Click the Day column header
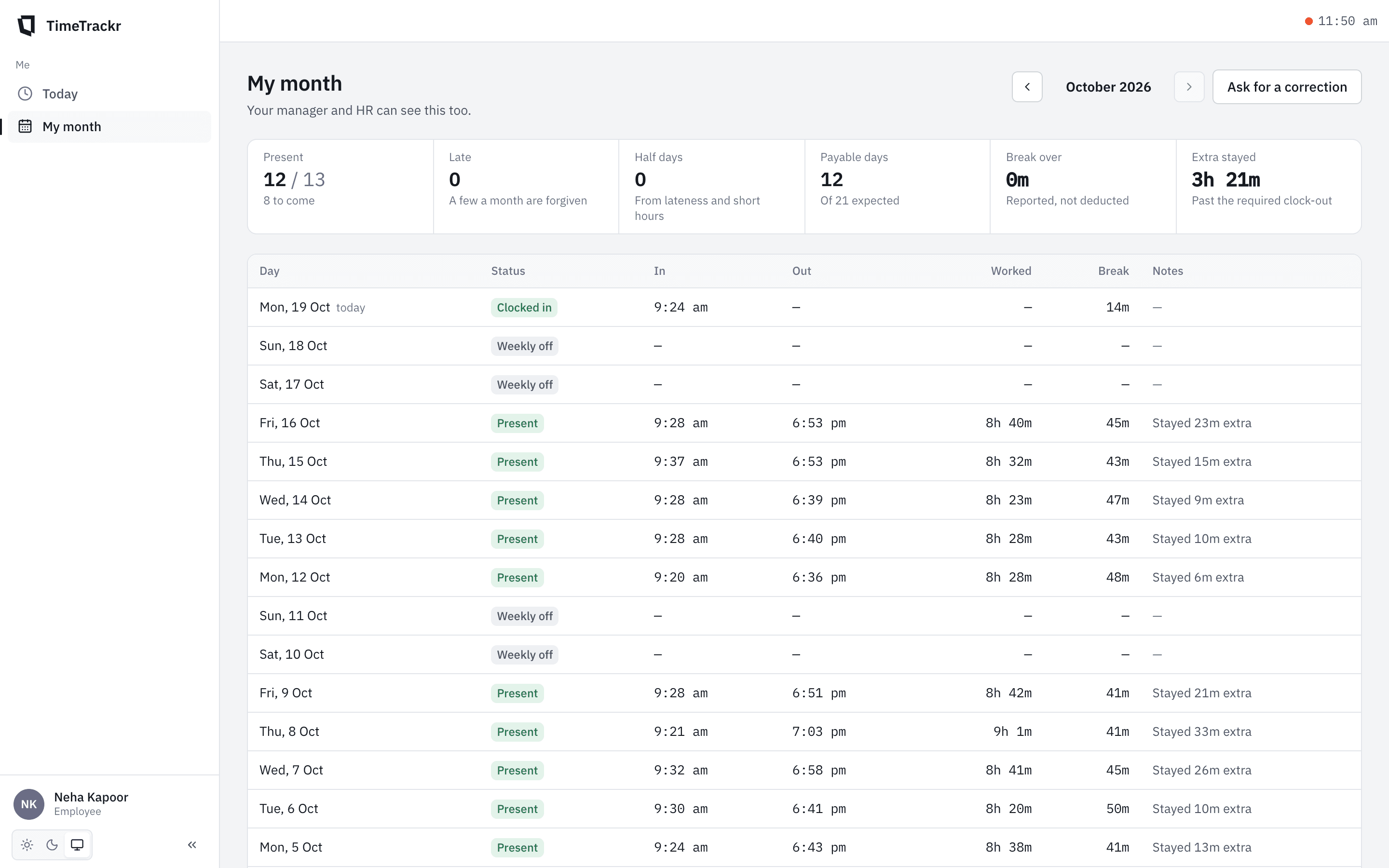This screenshot has height=868, width=1389. click(x=269, y=271)
